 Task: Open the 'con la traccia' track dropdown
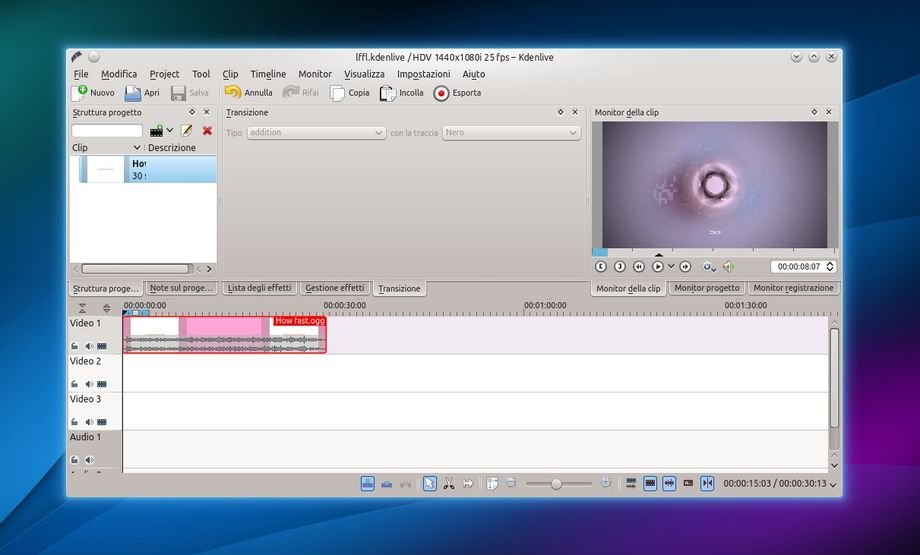click(x=510, y=133)
